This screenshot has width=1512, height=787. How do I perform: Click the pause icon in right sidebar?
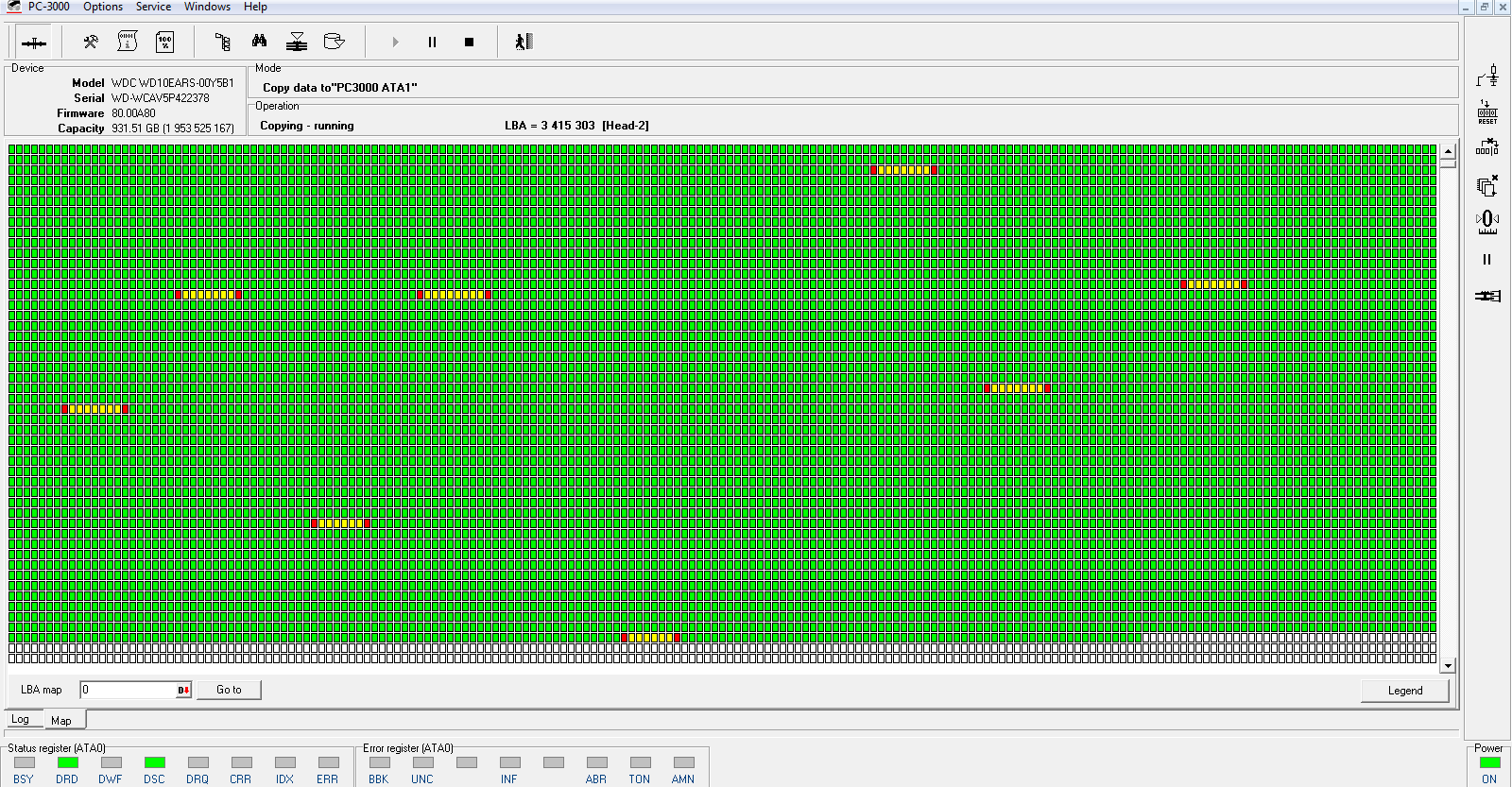[x=1487, y=259]
